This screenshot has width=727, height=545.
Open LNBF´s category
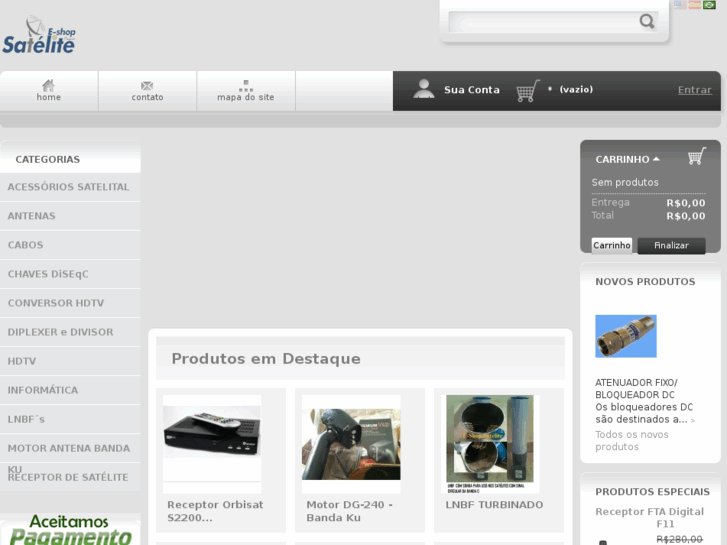coord(70,419)
